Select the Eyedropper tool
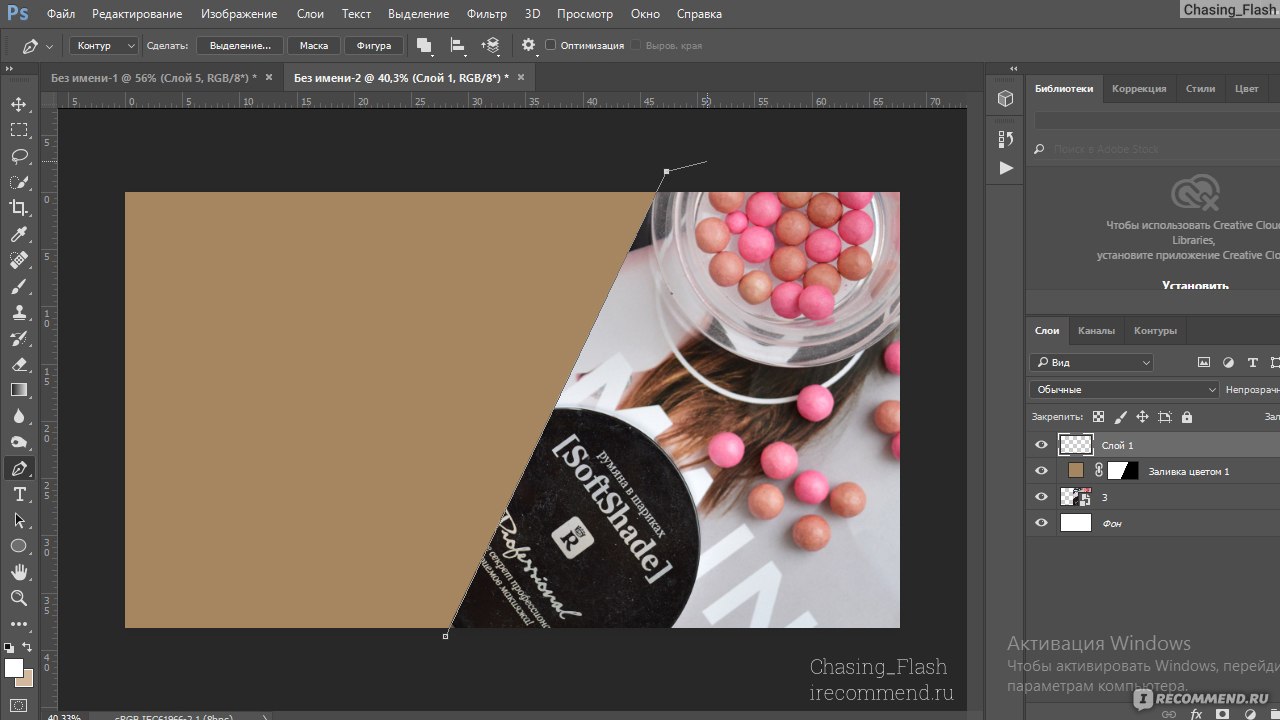Image resolution: width=1280 pixels, height=720 pixels. (18, 234)
